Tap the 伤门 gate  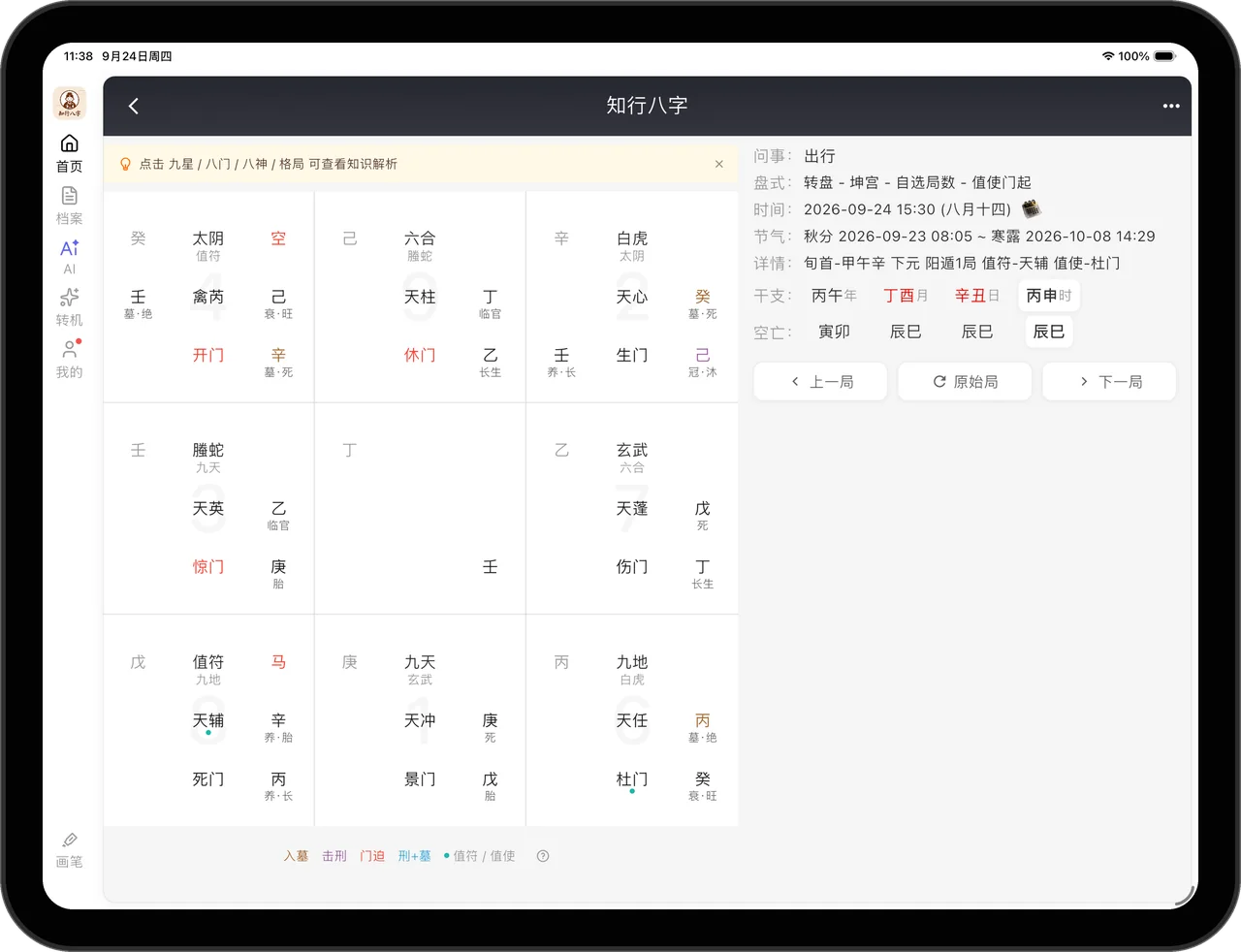click(x=632, y=567)
